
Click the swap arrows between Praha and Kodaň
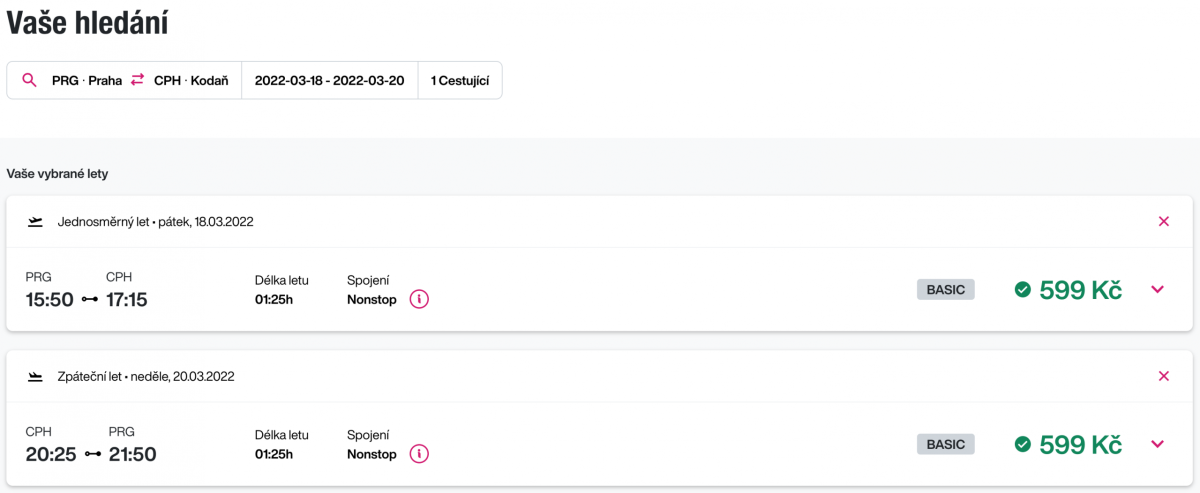138,81
